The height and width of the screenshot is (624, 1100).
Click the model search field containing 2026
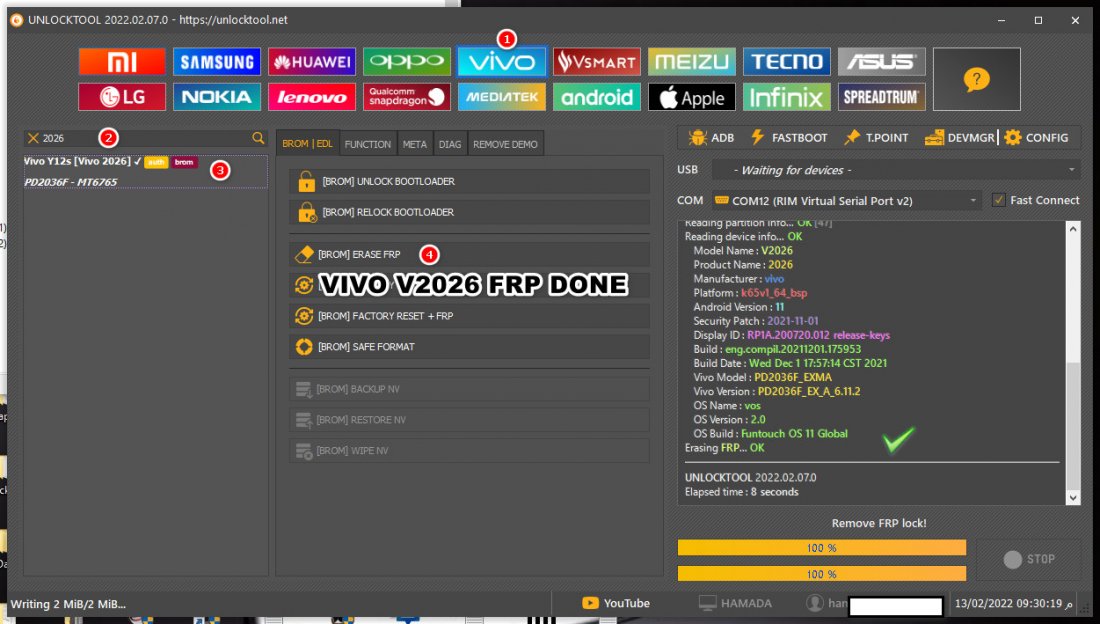(145, 138)
